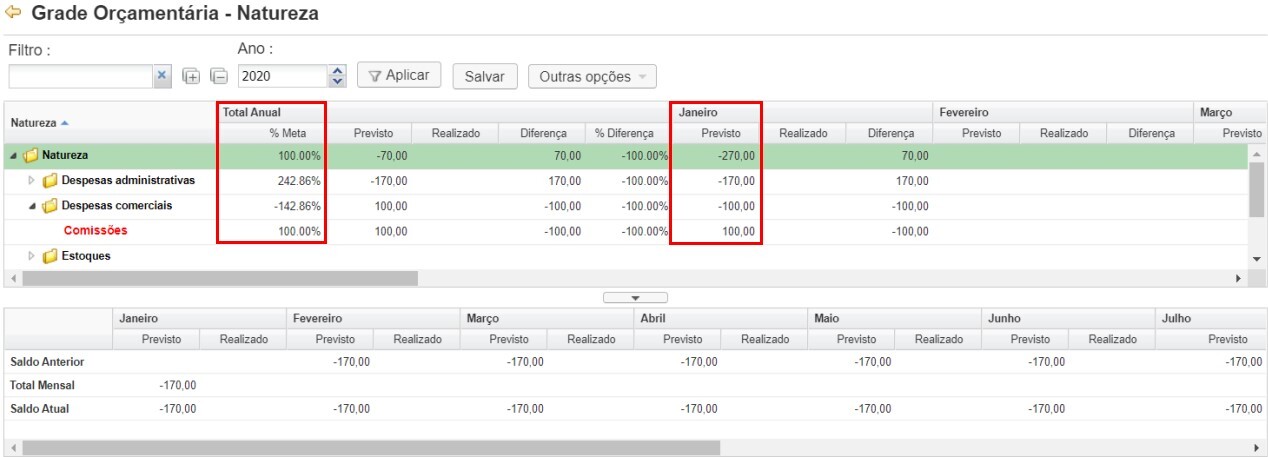Image resolution: width=1268 pixels, height=457 pixels.
Task: Click the upper grid scroll-up arrow
Action: 1257,153
